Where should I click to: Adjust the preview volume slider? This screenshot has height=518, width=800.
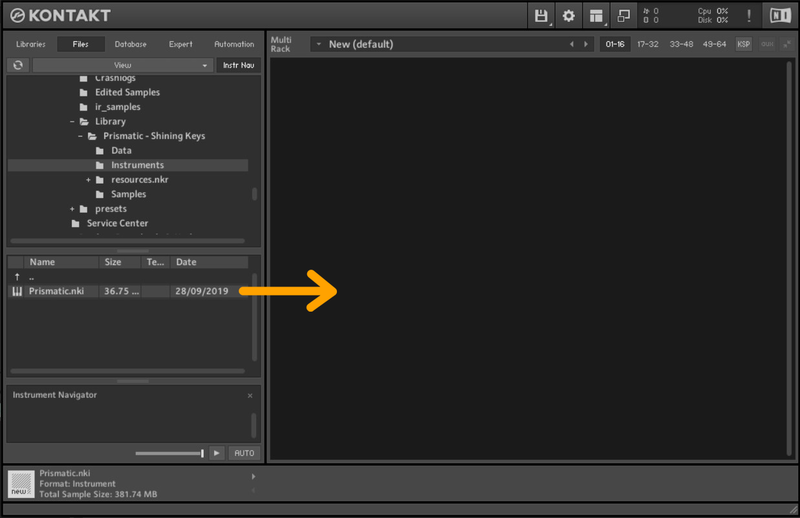click(169, 453)
